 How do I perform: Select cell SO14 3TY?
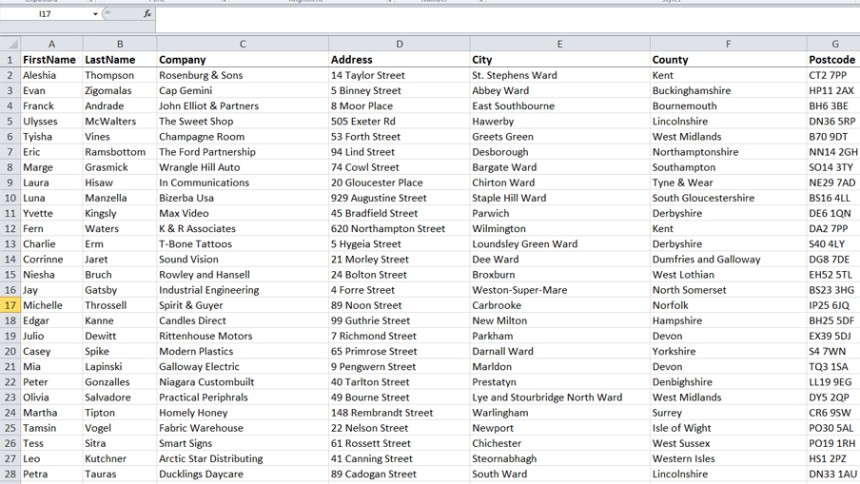coord(834,167)
